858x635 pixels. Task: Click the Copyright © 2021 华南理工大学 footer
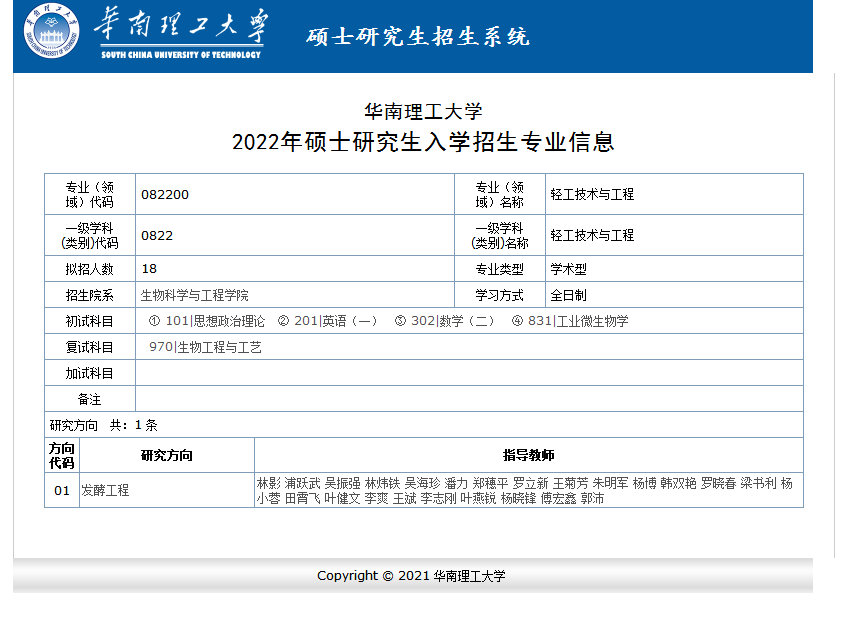[411, 576]
